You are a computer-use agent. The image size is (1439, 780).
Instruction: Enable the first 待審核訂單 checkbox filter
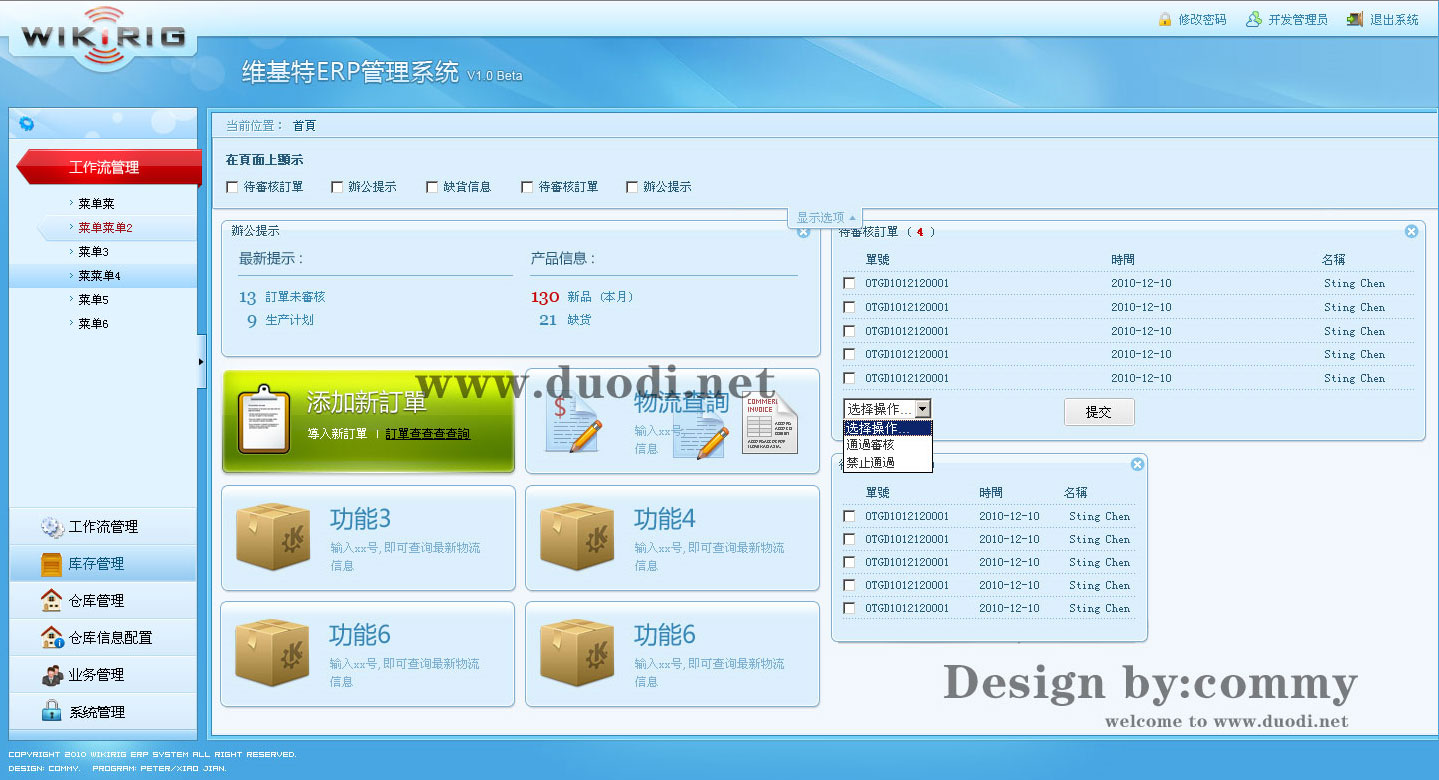pyautogui.click(x=232, y=186)
